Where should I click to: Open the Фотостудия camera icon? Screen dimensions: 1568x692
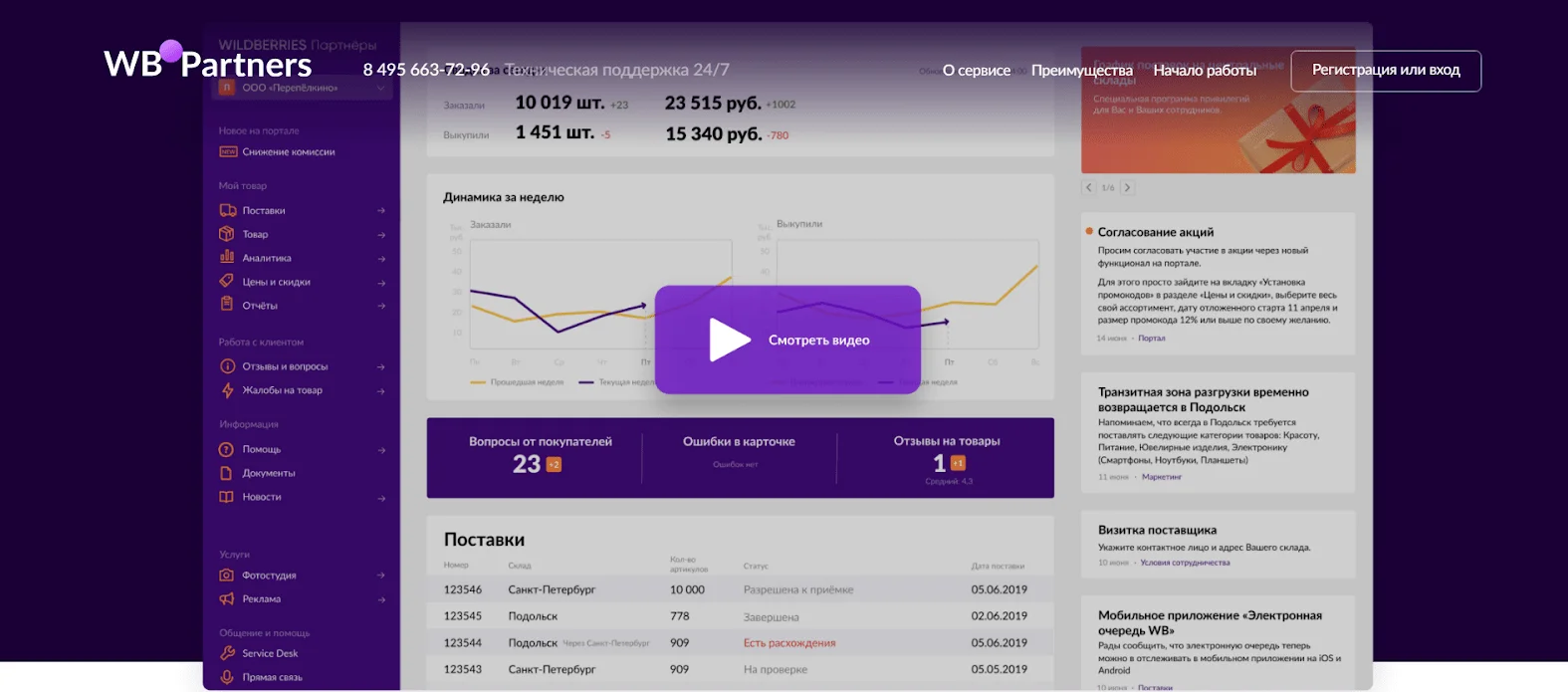pos(227,576)
